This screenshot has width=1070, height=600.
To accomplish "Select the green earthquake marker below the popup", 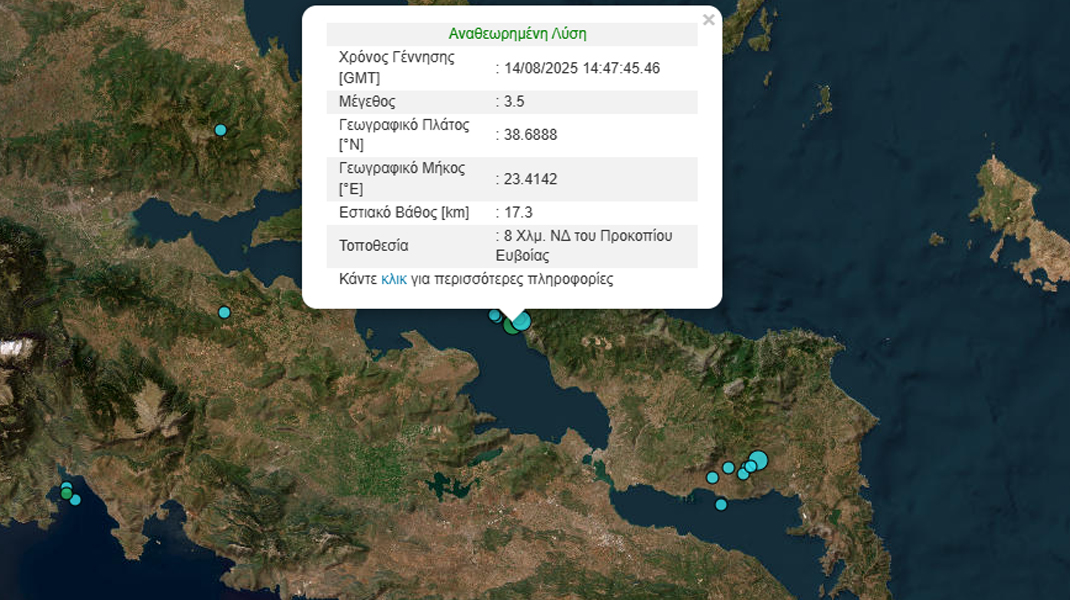I will click(x=511, y=325).
